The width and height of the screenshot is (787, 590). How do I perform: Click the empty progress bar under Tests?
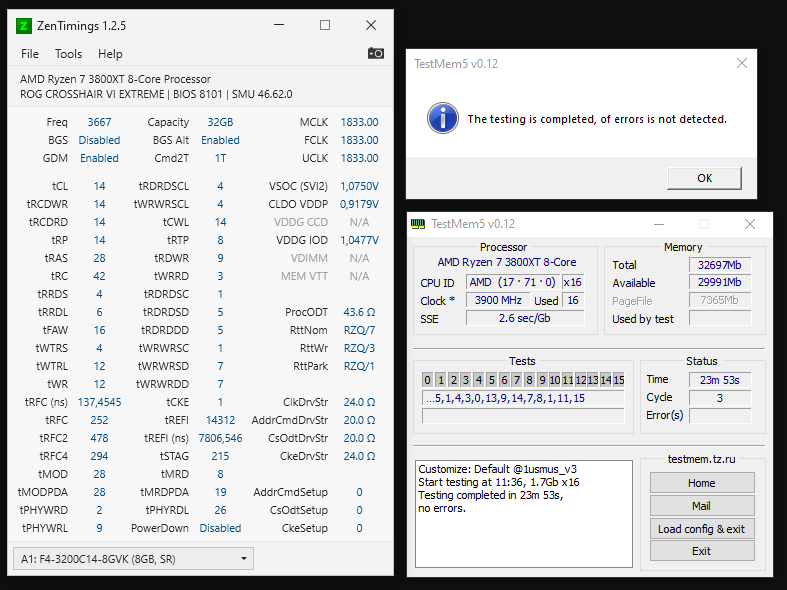click(523, 415)
